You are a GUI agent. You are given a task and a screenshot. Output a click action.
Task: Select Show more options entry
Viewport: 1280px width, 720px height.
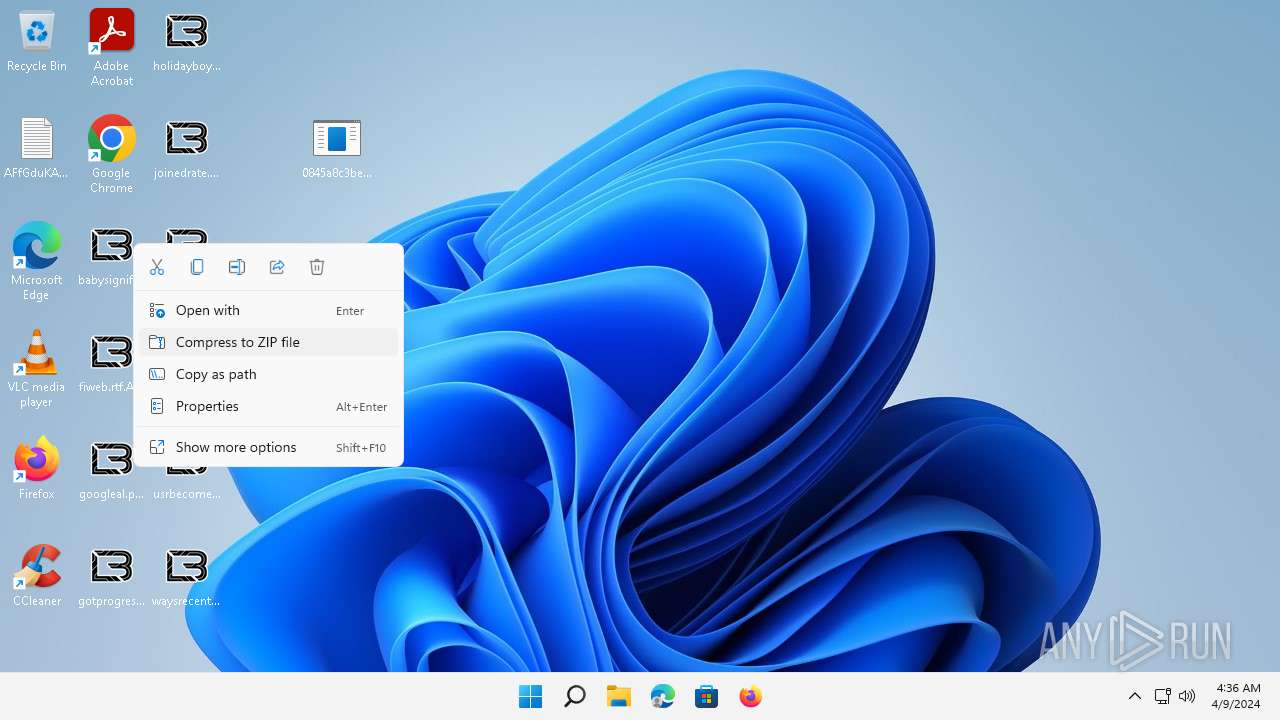(268, 447)
